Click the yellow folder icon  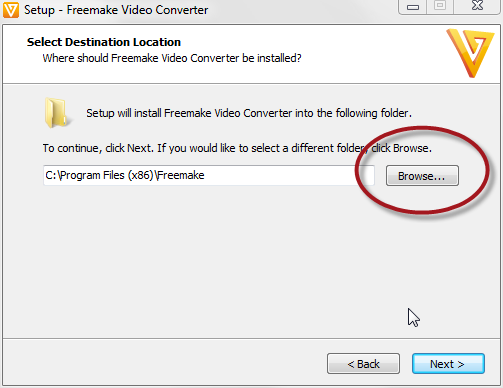coord(57,113)
